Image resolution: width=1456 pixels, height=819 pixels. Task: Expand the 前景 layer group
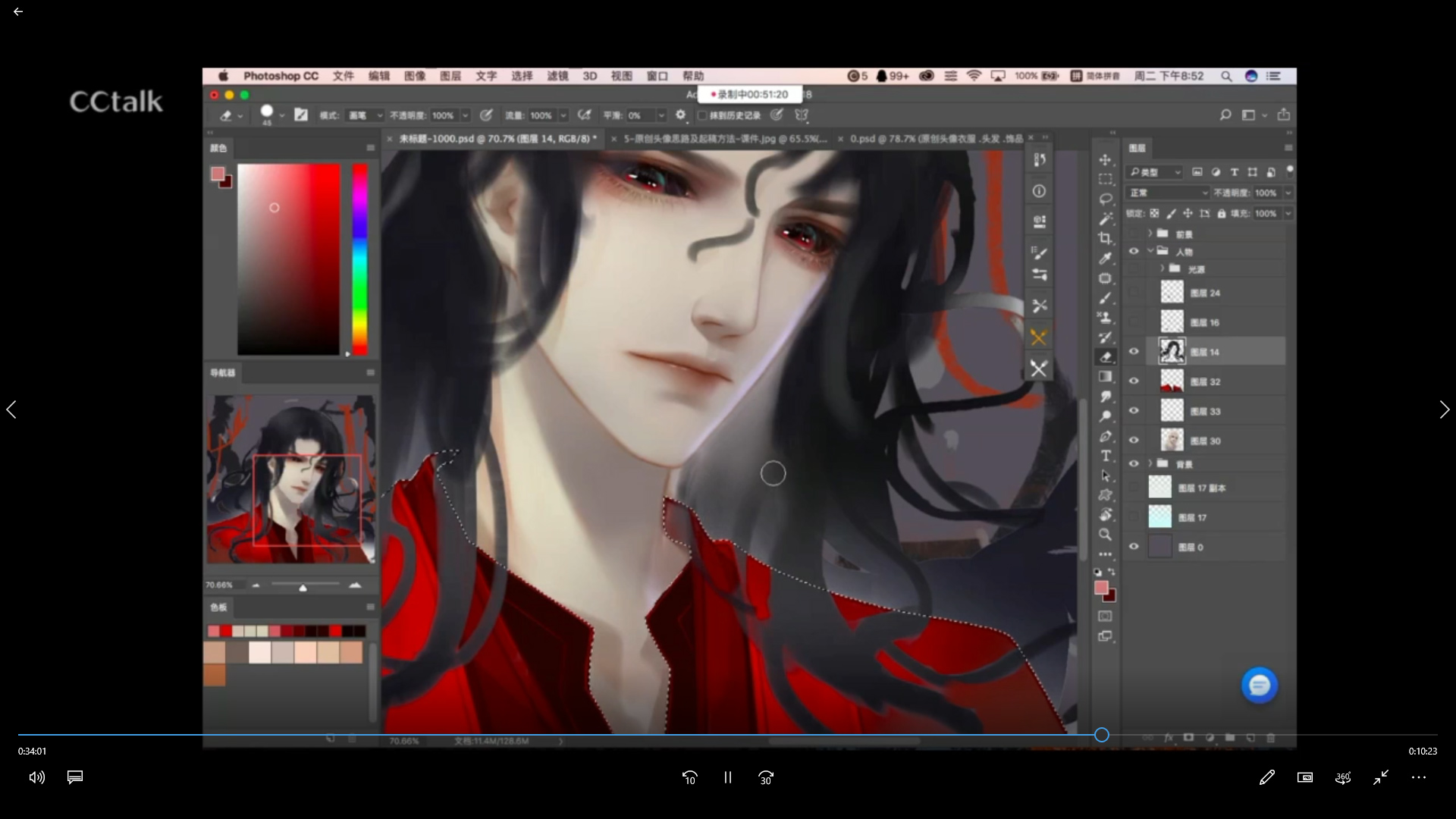(x=1150, y=234)
